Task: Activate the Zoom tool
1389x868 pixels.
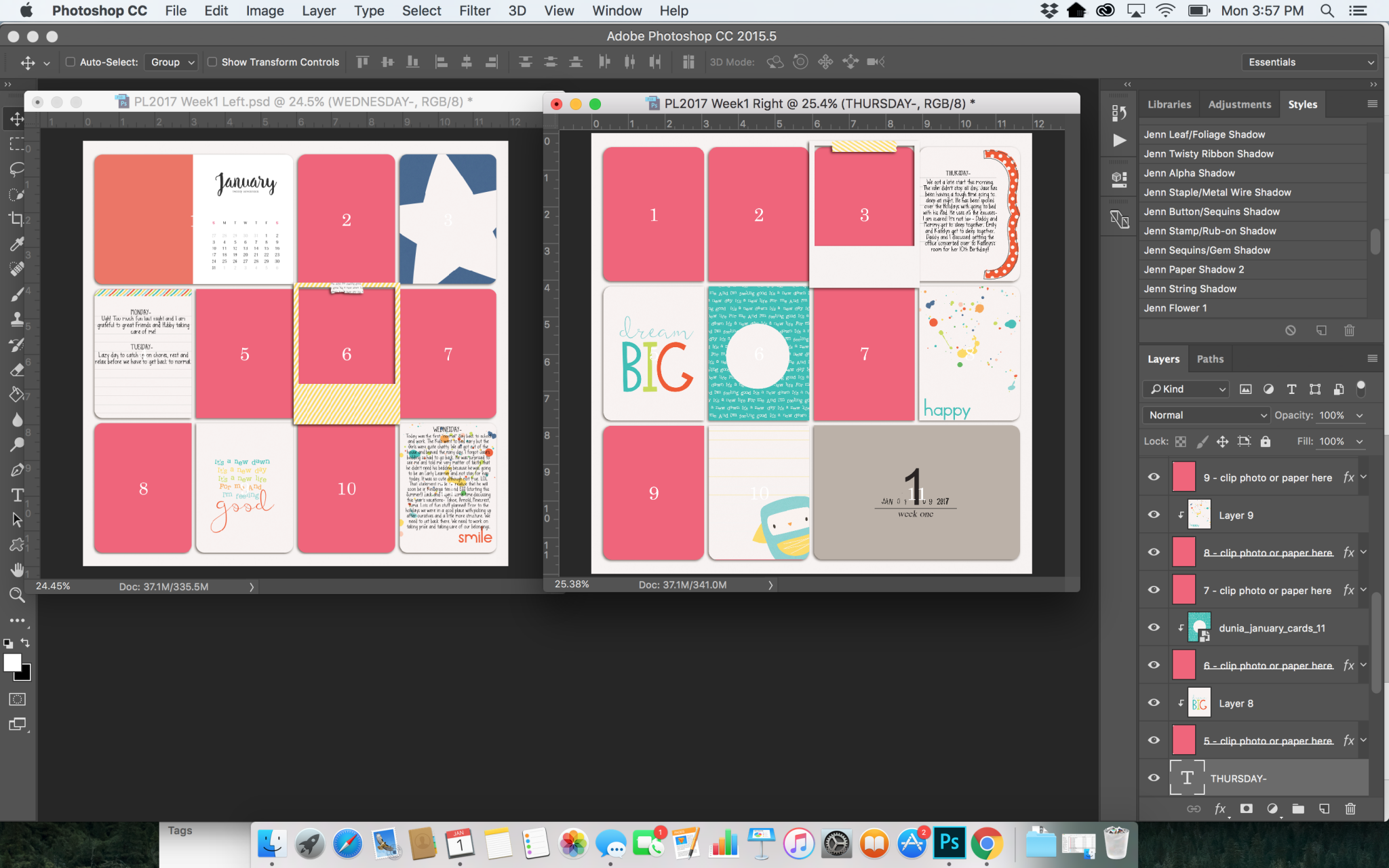Action: [x=17, y=595]
